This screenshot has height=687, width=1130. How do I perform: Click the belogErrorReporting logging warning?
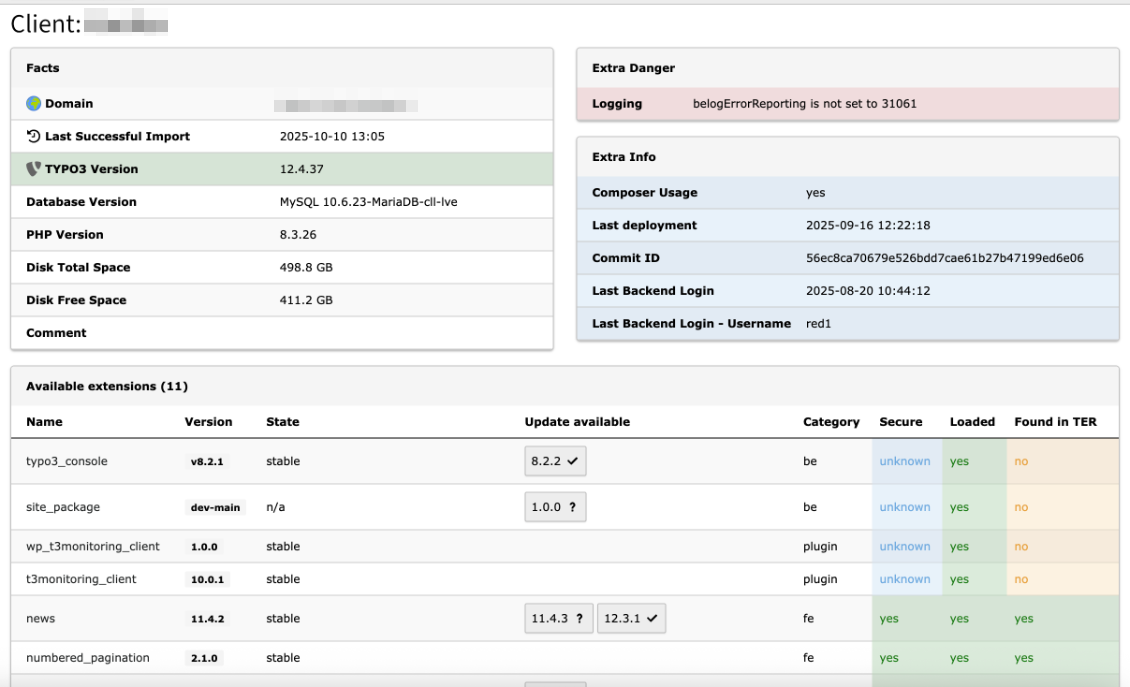pyautogui.click(x=804, y=104)
